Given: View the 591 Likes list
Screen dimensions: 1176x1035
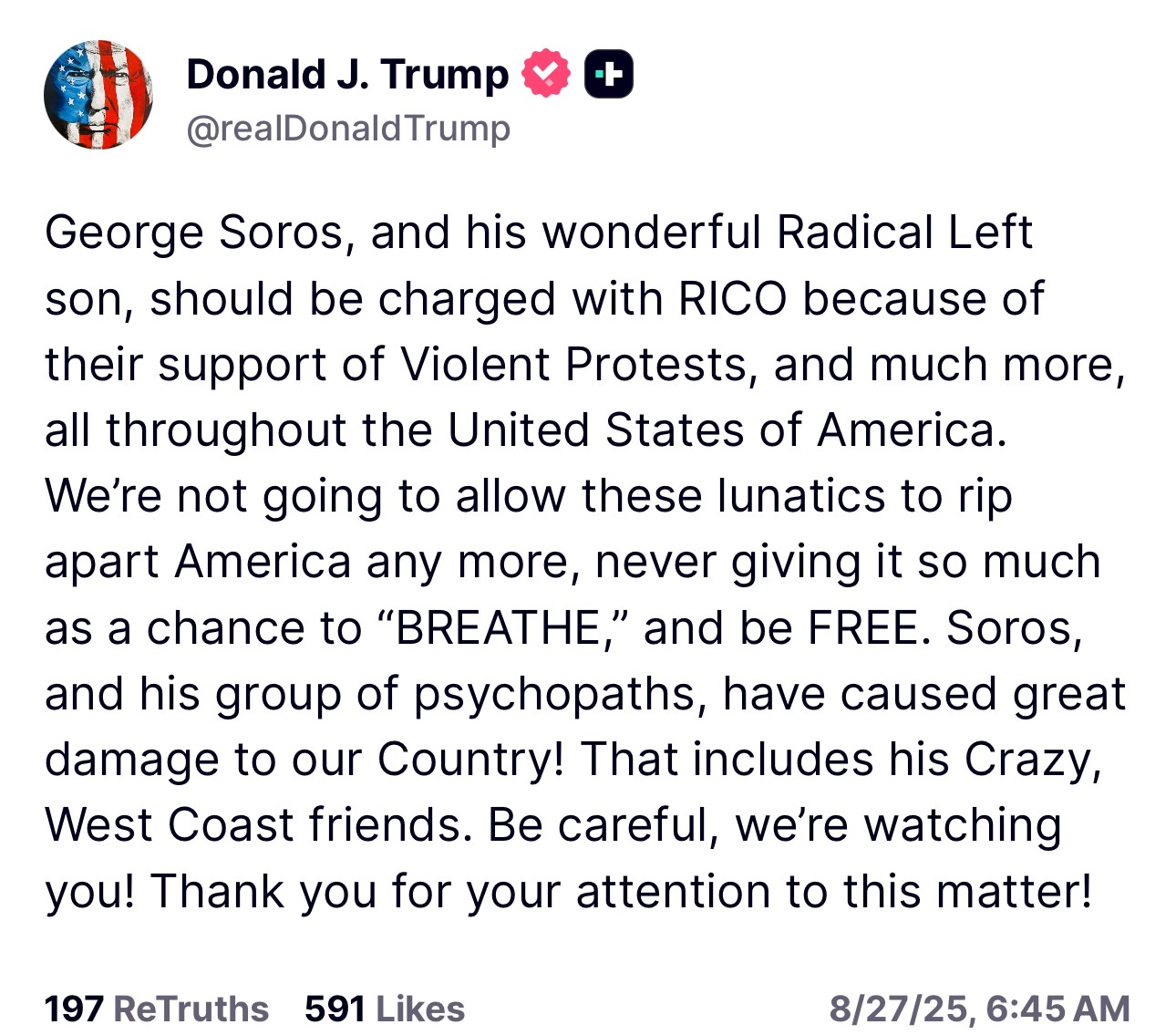Looking at the screenshot, I should pyautogui.click(x=385, y=1009).
